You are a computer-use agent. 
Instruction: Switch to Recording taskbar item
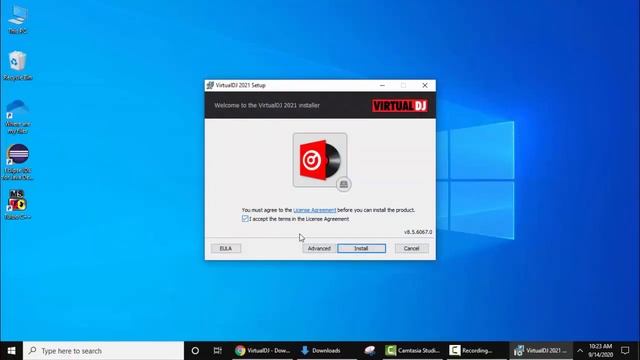(x=476, y=351)
